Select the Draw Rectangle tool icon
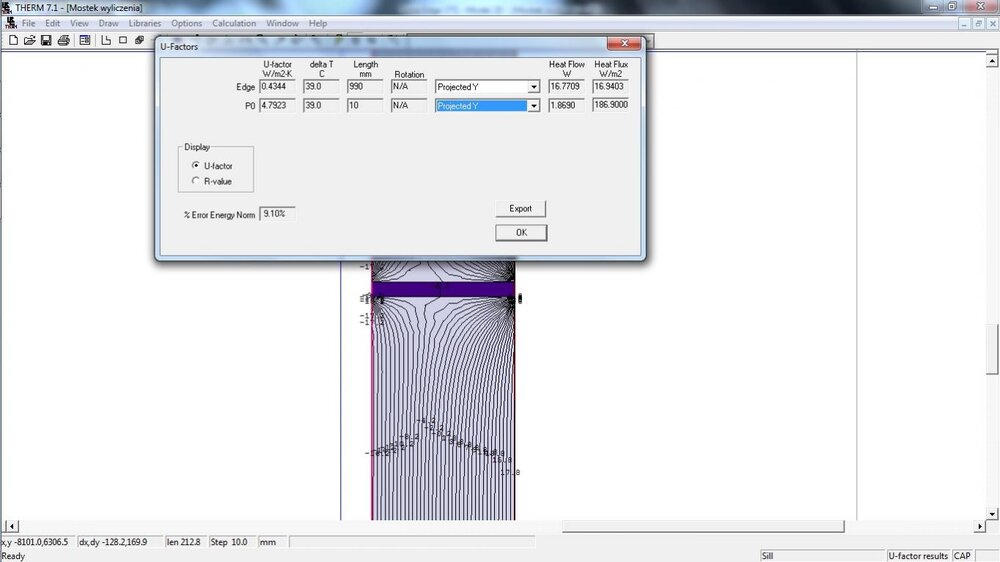 coord(123,40)
